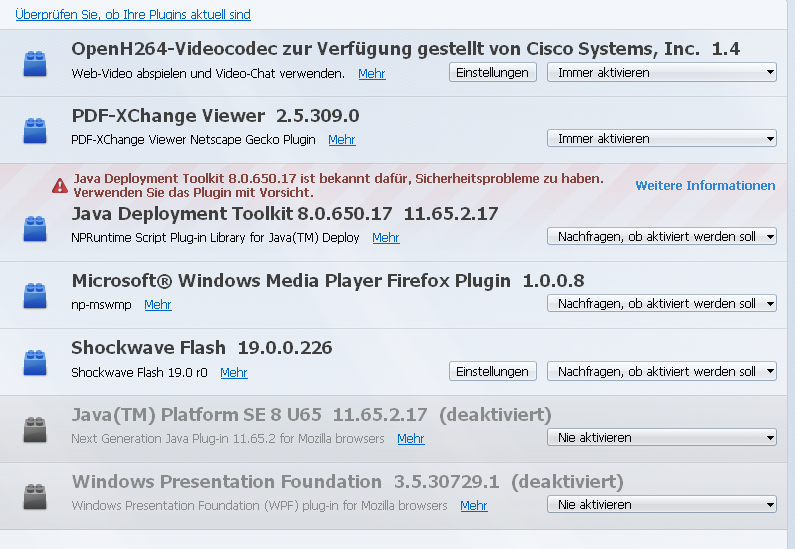This screenshot has height=549, width=795.
Task: Open 'Nie aktivieren' dropdown for Windows Presentation Foundation
Action: click(x=662, y=504)
